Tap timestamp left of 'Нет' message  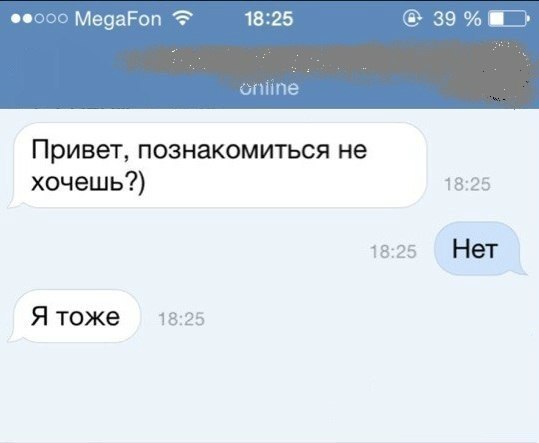393,252
